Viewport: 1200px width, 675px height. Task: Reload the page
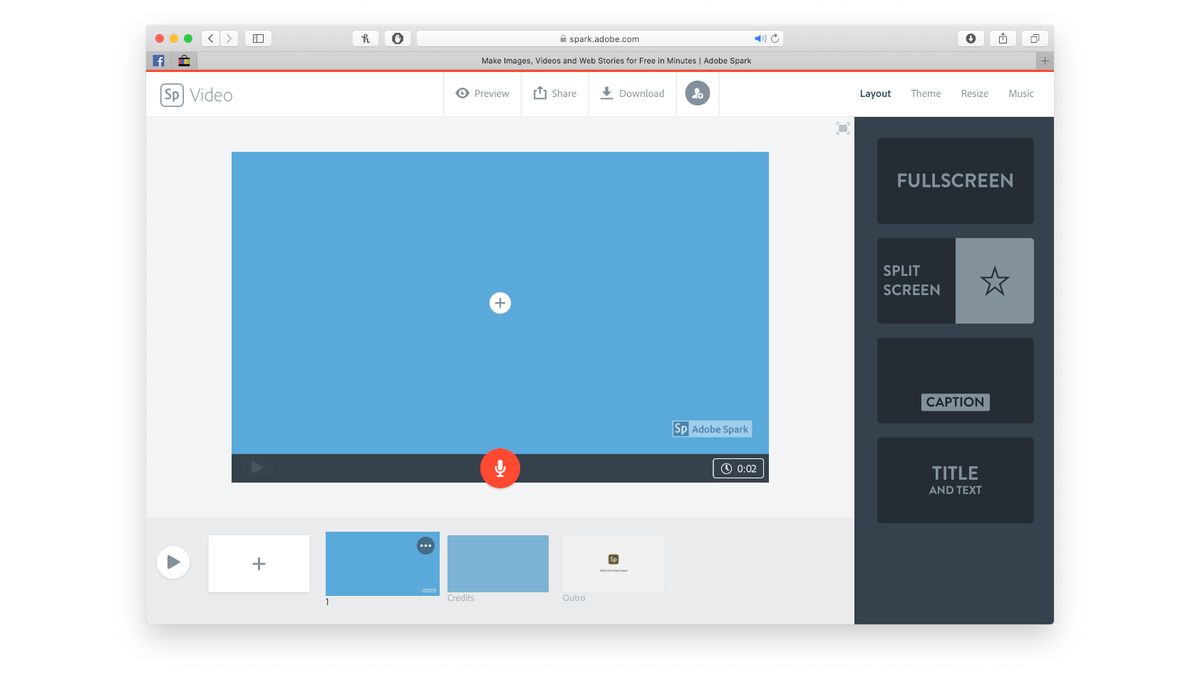775,39
